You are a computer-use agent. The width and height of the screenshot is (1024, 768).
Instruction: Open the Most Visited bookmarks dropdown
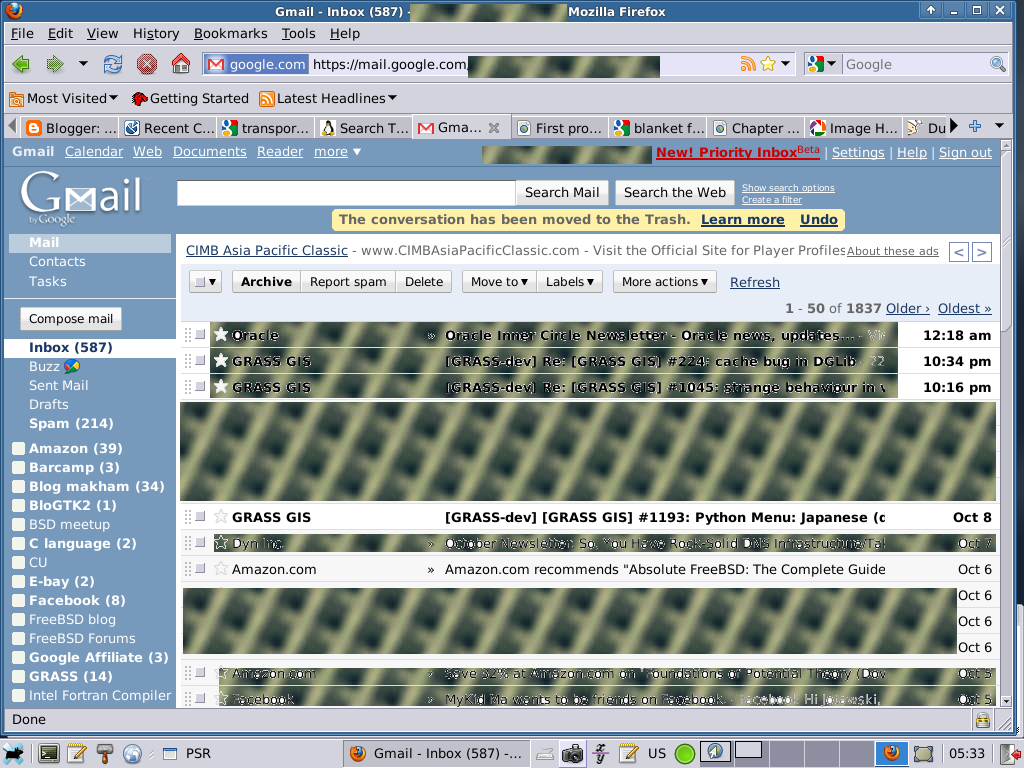point(63,99)
